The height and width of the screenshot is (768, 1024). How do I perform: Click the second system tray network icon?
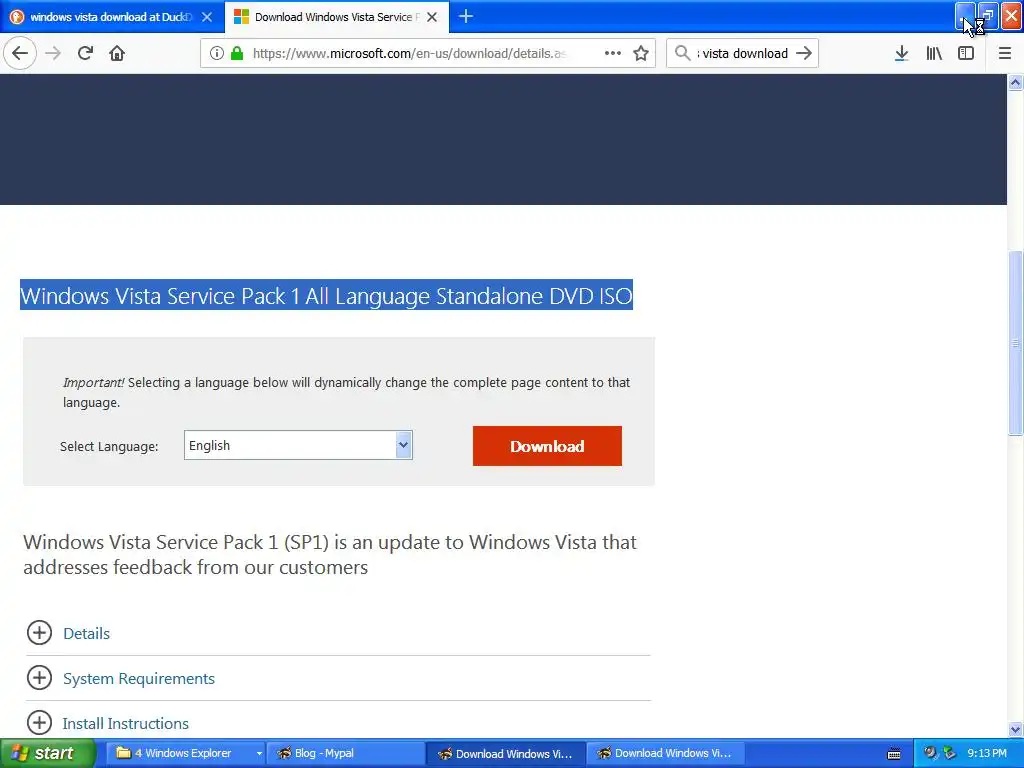(950, 753)
